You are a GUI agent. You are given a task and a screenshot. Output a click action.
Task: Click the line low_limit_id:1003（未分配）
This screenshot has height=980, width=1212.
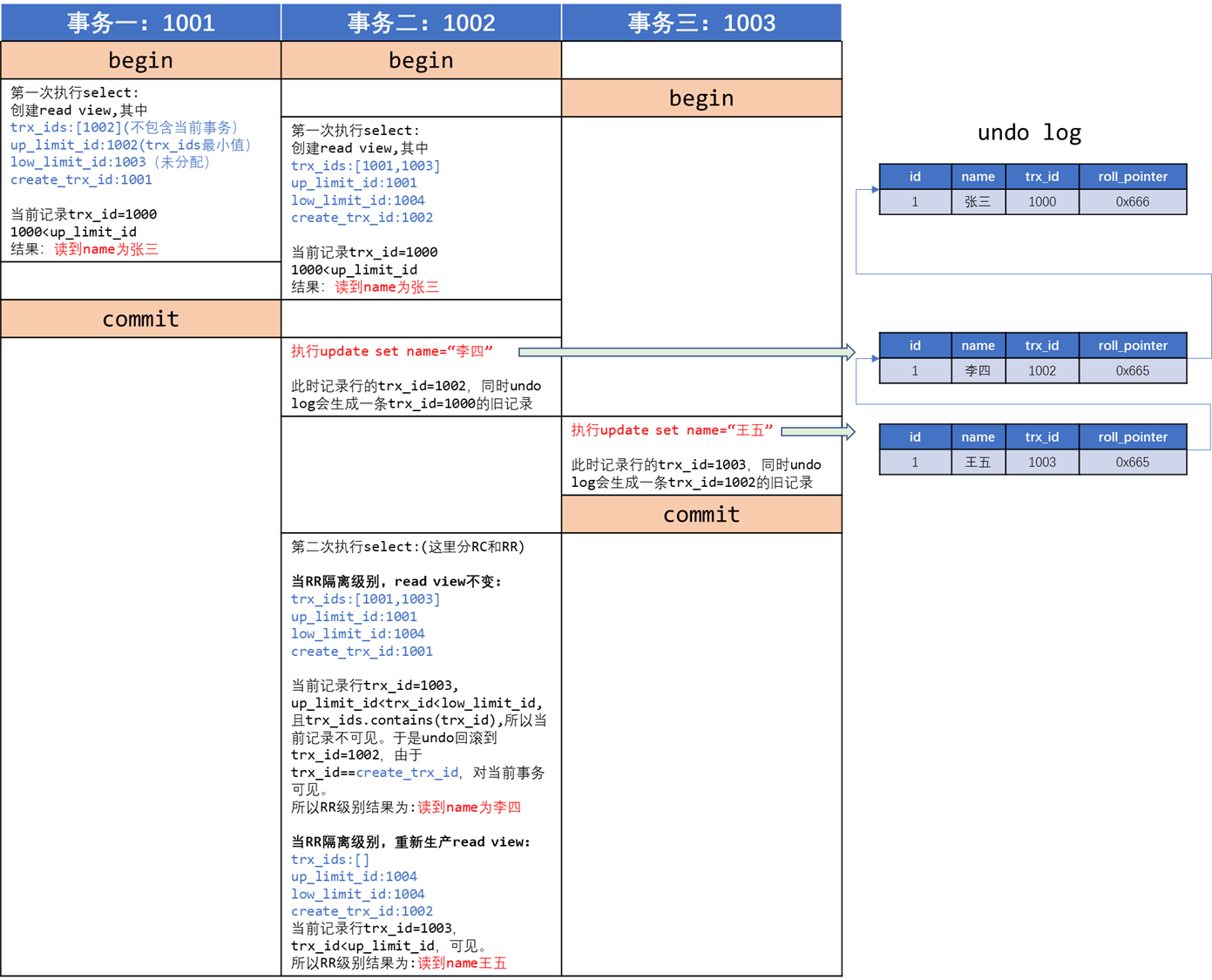(111, 162)
